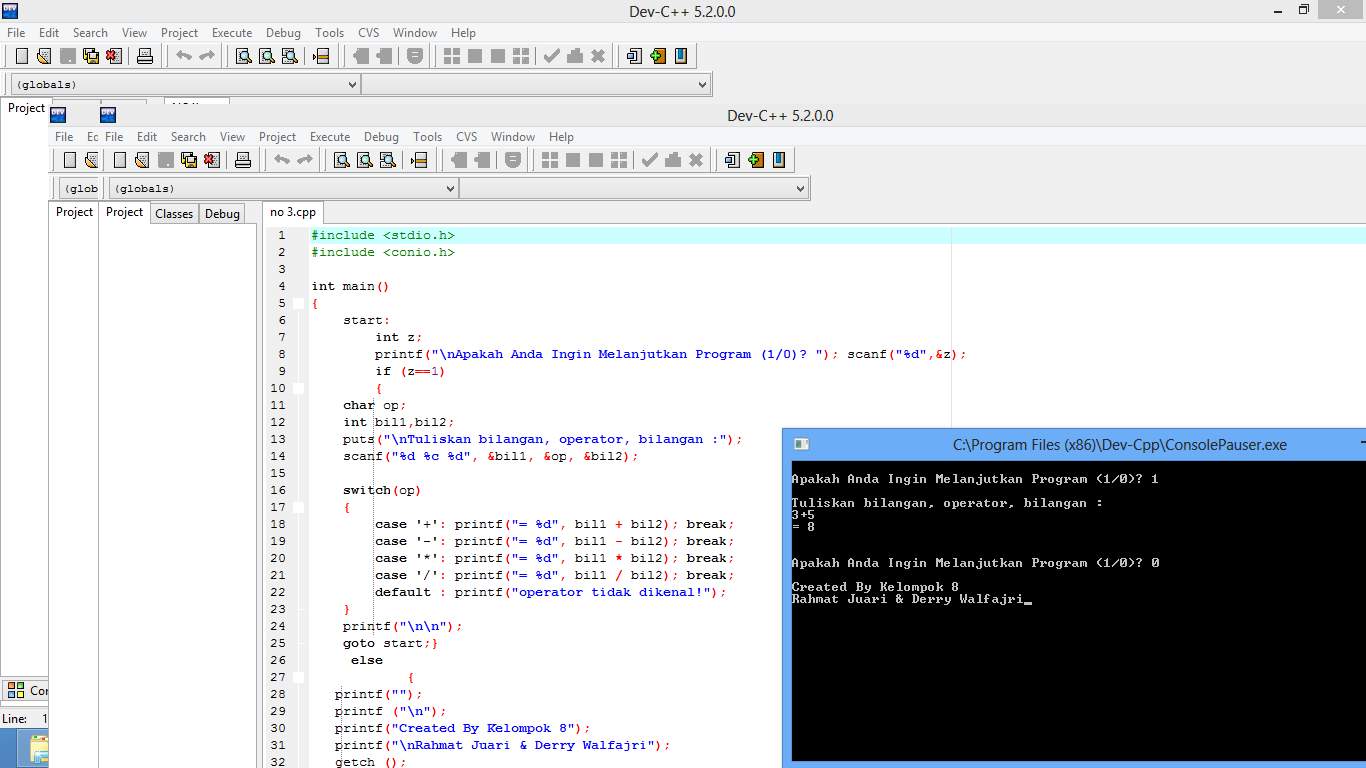Click Save All icon in the outer Dev-C++ toolbar
The width and height of the screenshot is (1366, 768).
tap(90, 56)
